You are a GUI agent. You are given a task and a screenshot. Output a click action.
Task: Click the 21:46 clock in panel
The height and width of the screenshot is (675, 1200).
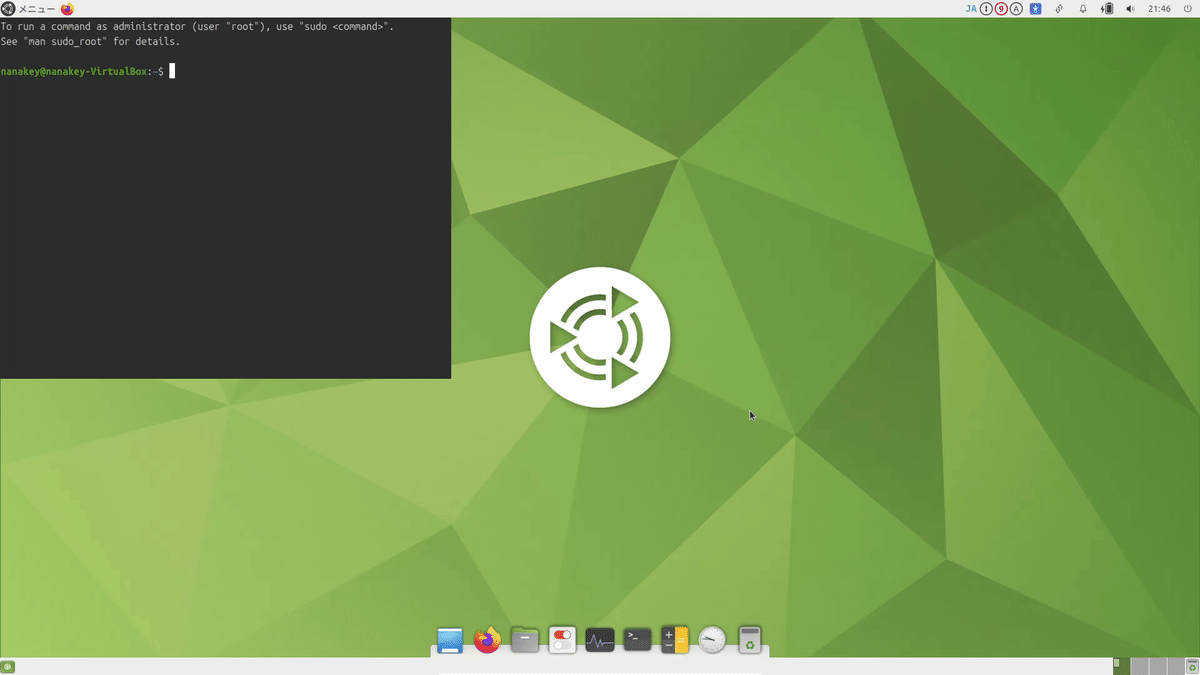[x=1160, y=9]
